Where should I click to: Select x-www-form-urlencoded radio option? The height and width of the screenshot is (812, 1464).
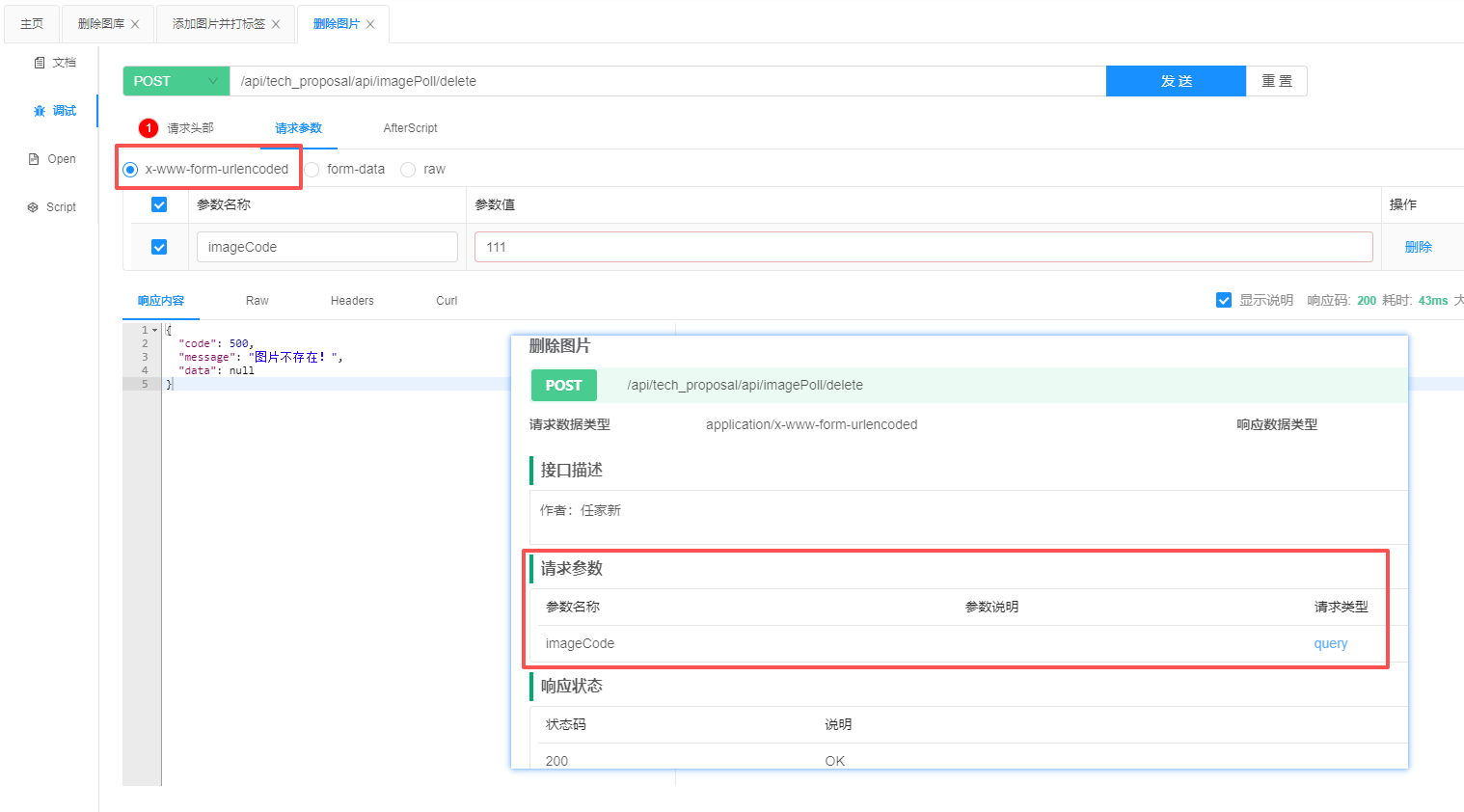pyautogui.click(x=130, y=170)
